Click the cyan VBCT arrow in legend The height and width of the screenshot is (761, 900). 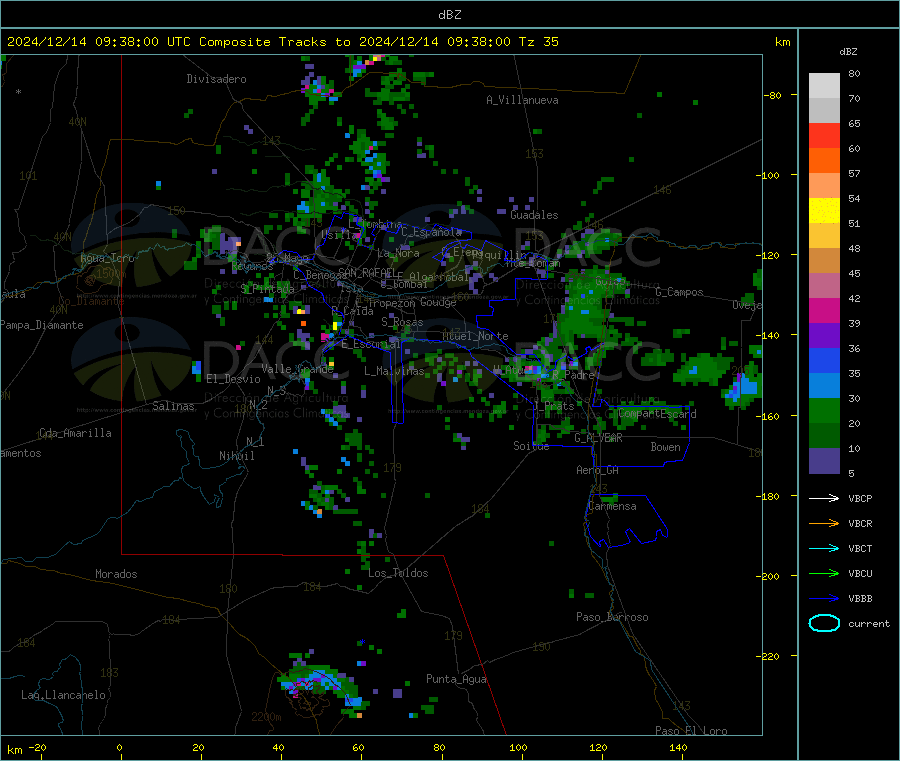(824, 548)
